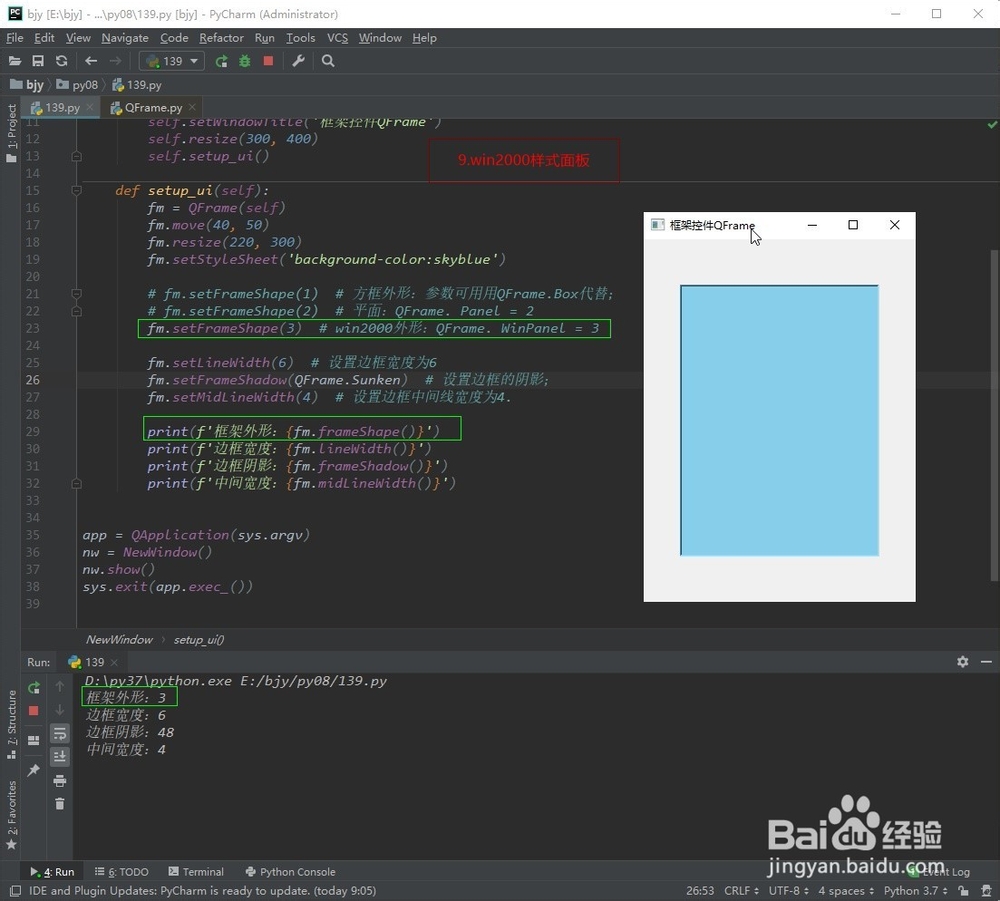Viewport: 1000px width, 901px height.
Task: Start debugging with the green bug icon
Action: click(245, 61)
